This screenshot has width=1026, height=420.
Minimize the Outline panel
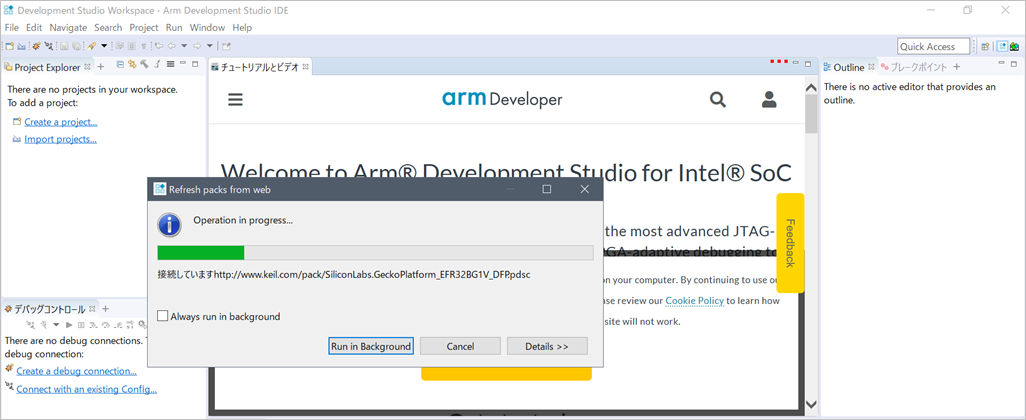pos(1001,63)
